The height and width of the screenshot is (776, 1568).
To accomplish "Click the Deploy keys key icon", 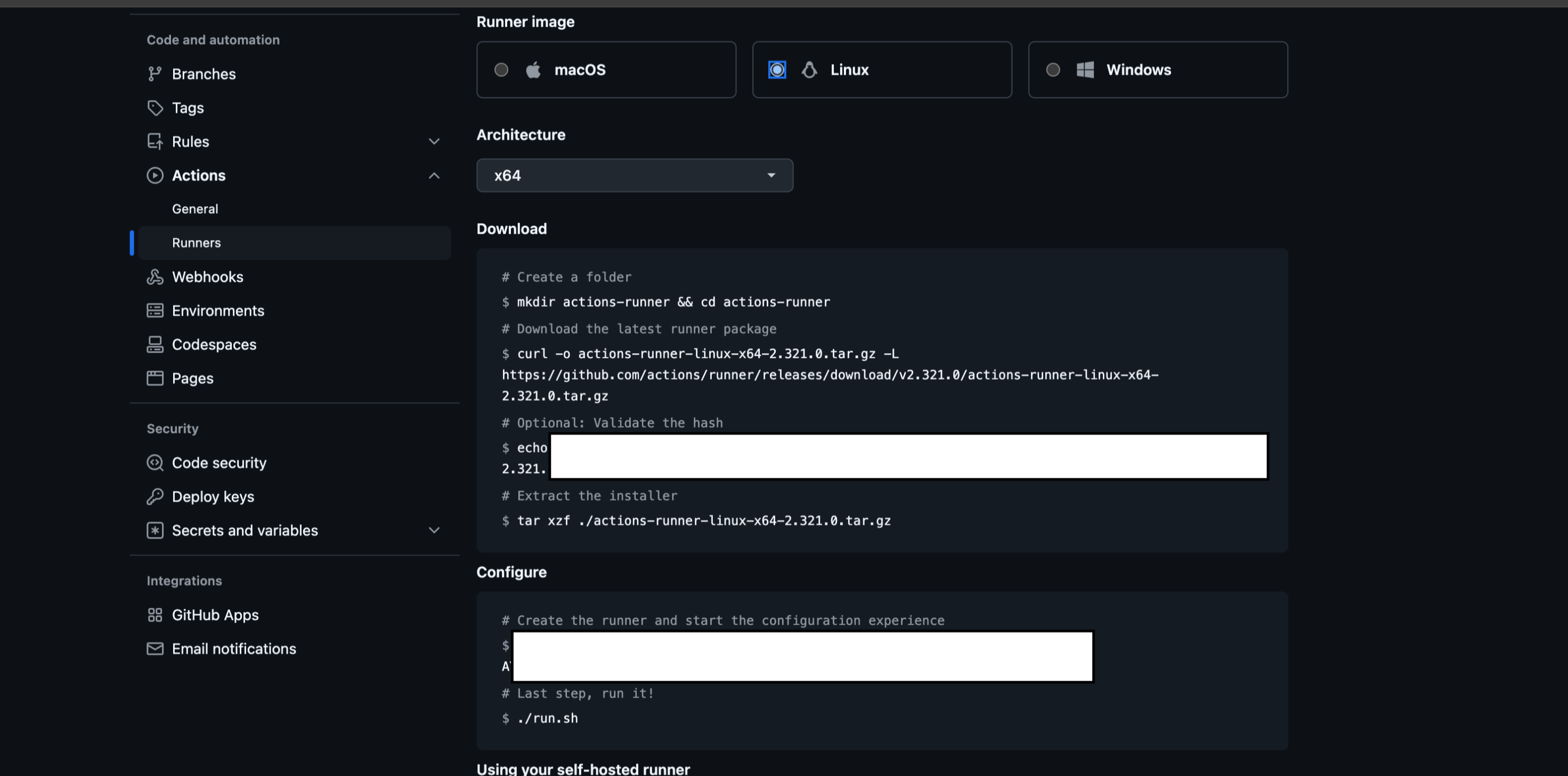I will (155, 496).
